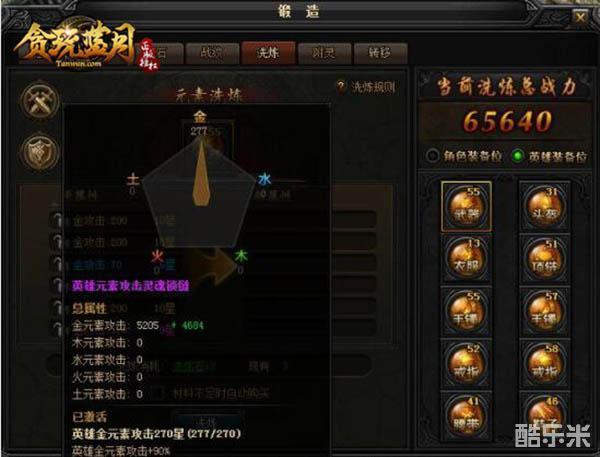This screenshot has width=600, height=457.
Task: Select the 衣服 equipment slot level 13
Action: click(x=466, y=259)
